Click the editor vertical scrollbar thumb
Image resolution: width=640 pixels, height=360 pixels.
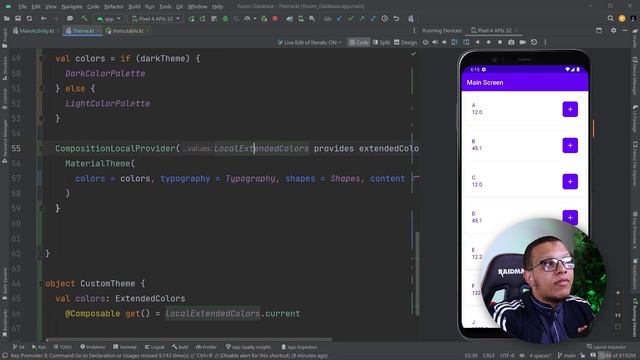417,273
